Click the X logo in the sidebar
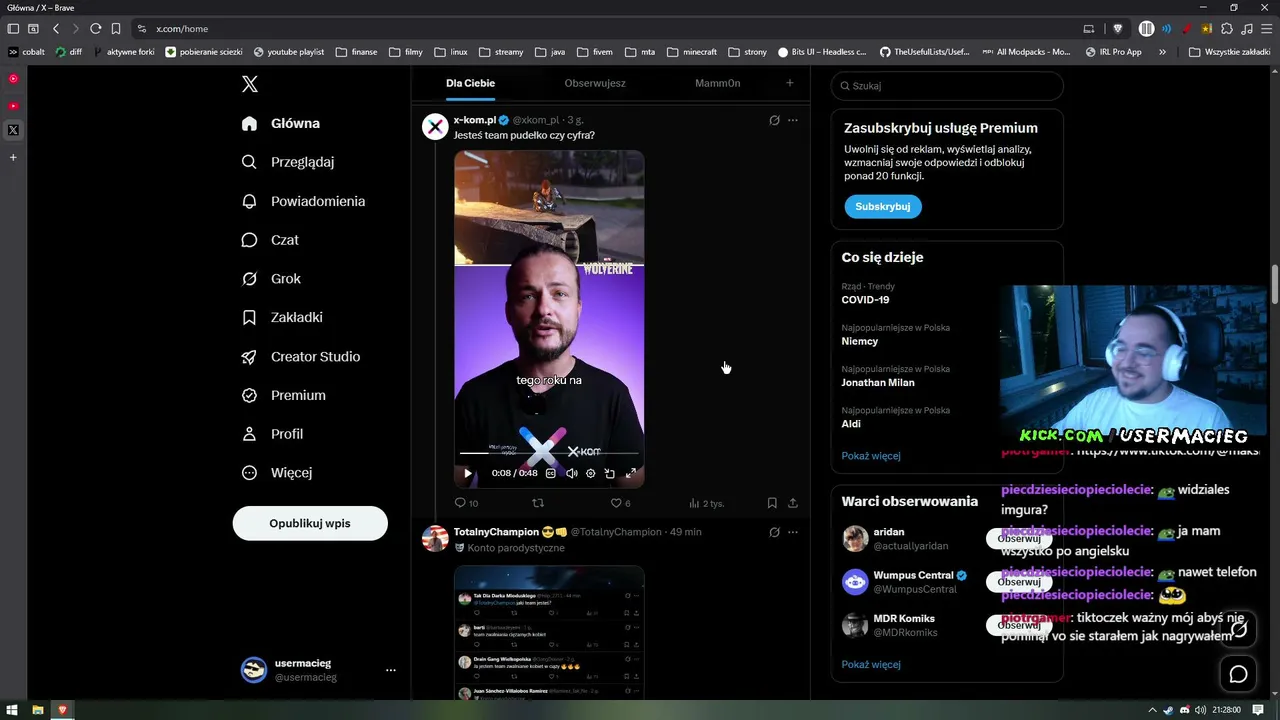The image size is (1280, 720). 250,85
